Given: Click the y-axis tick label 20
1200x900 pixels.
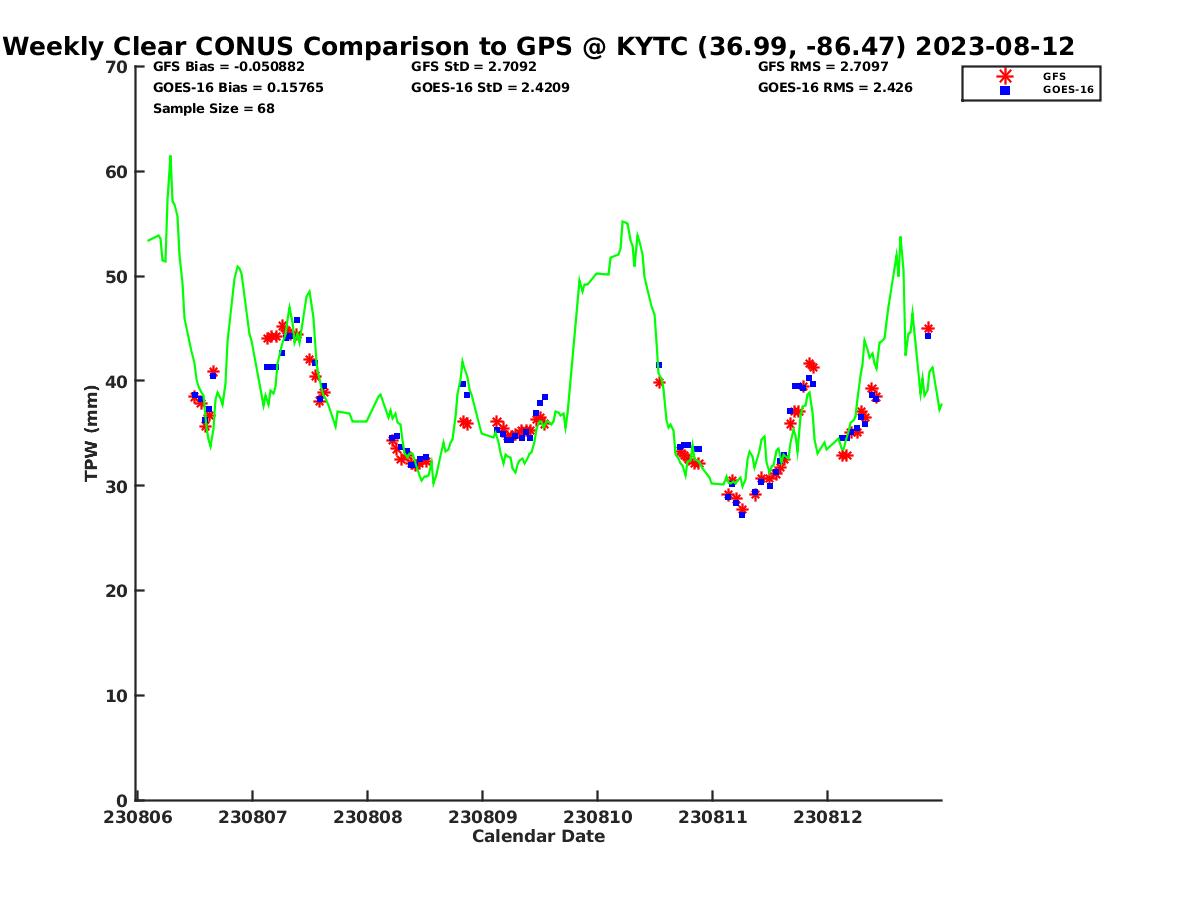Looking at the screenshot, I should point(117,591).
